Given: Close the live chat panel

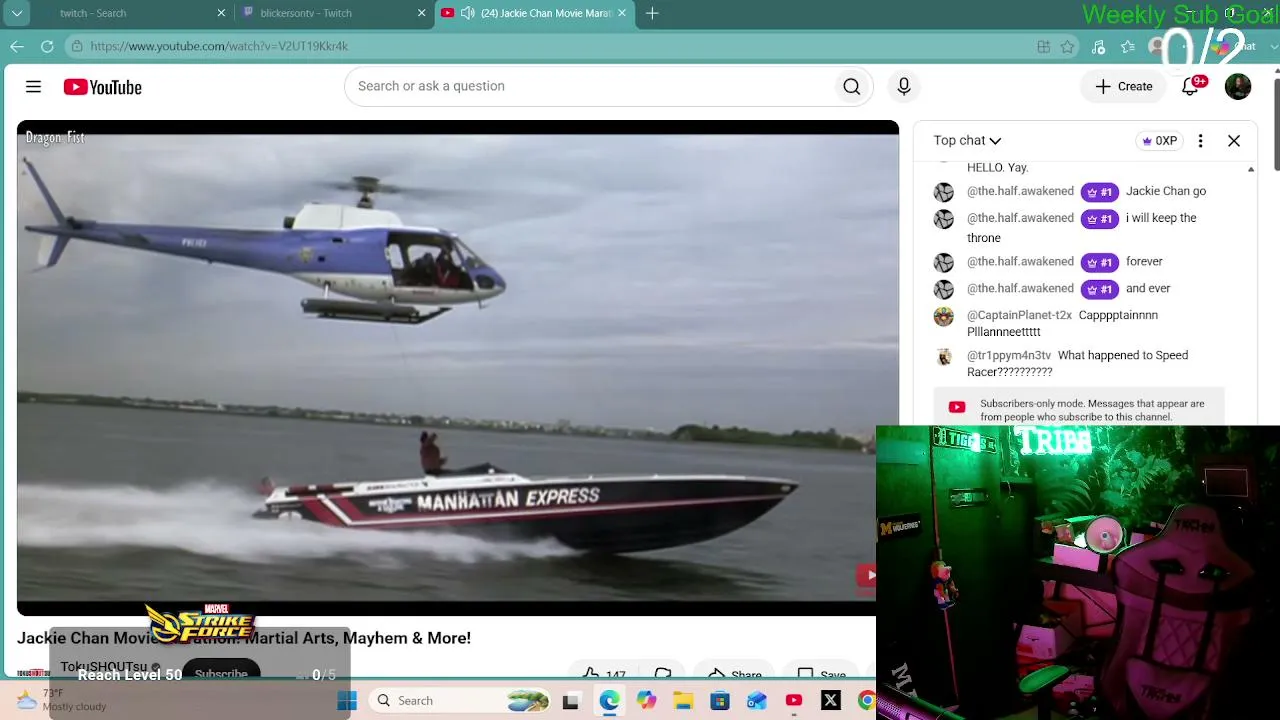Looking at the screenshot, I should click(1234, 141).
